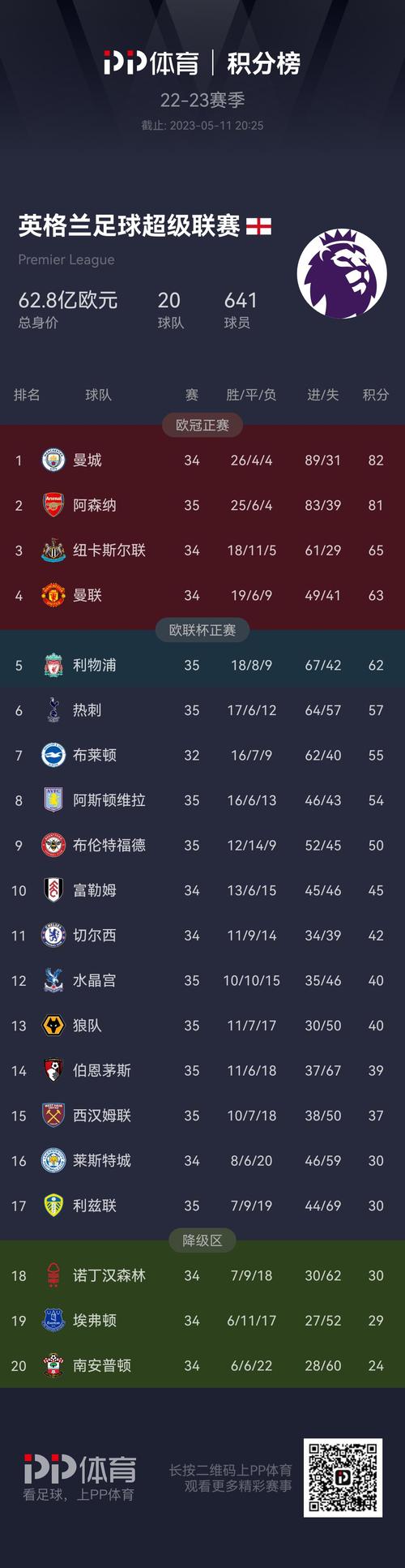
Task: Click the 62.8亿欧元 total value stat
Action: click(68, 301)
